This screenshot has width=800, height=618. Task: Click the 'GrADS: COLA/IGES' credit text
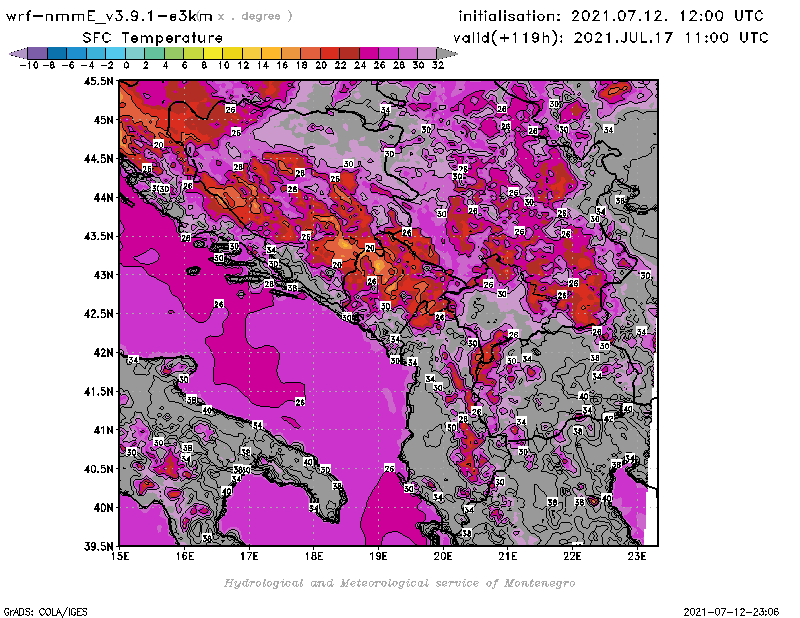(45, 612)
